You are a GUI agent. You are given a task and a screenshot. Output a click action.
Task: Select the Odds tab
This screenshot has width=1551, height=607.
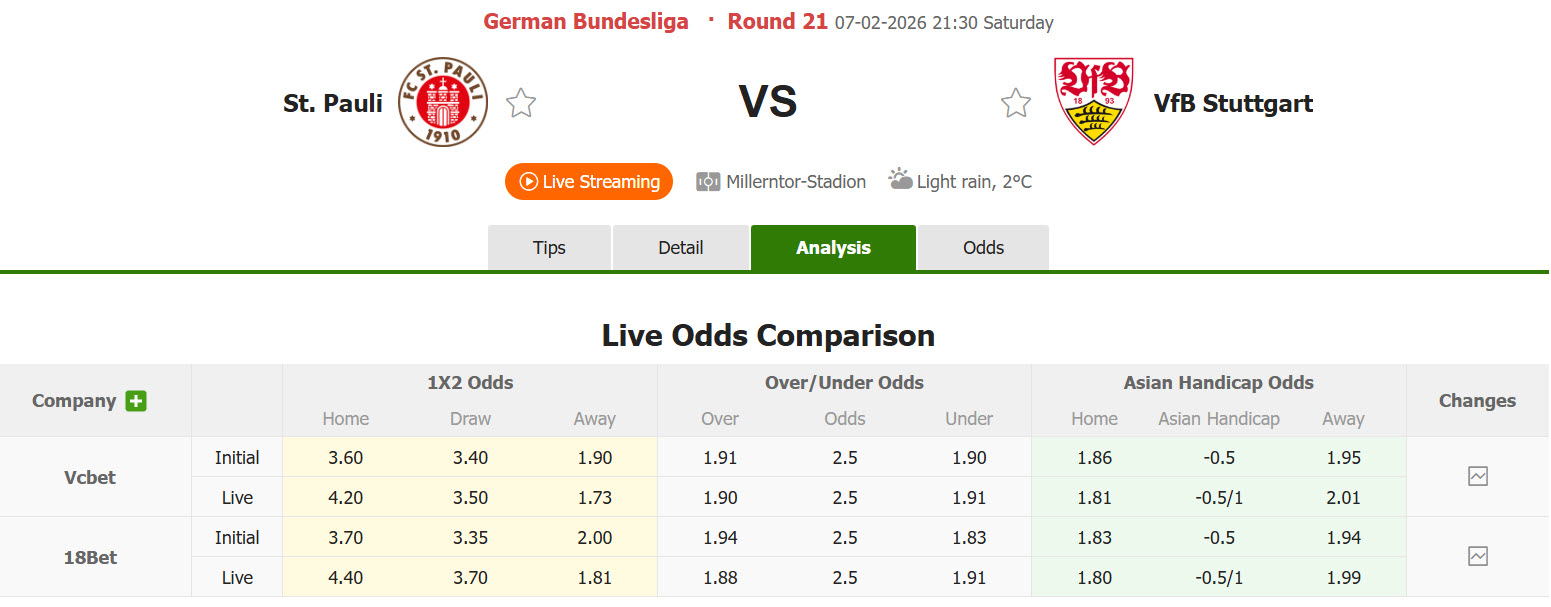coord(983,247)
